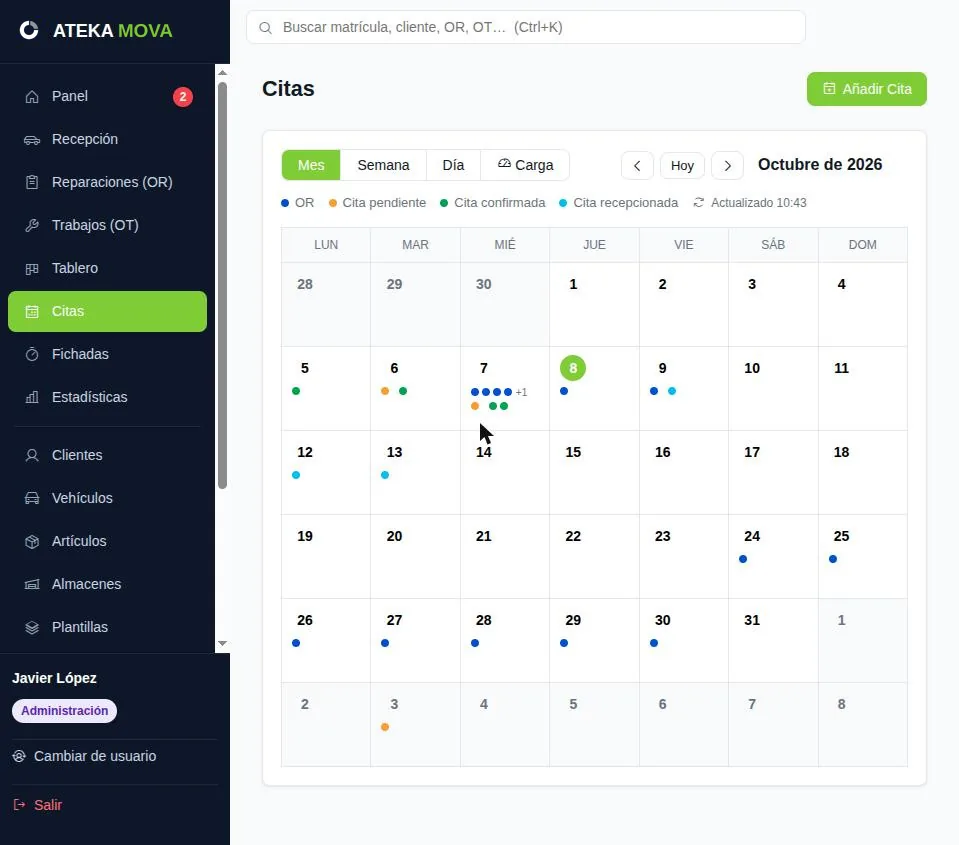The height and width of the screenshot is (845, 959).
Task: Click the light blue dot on day 9
Action: (672, 391)
